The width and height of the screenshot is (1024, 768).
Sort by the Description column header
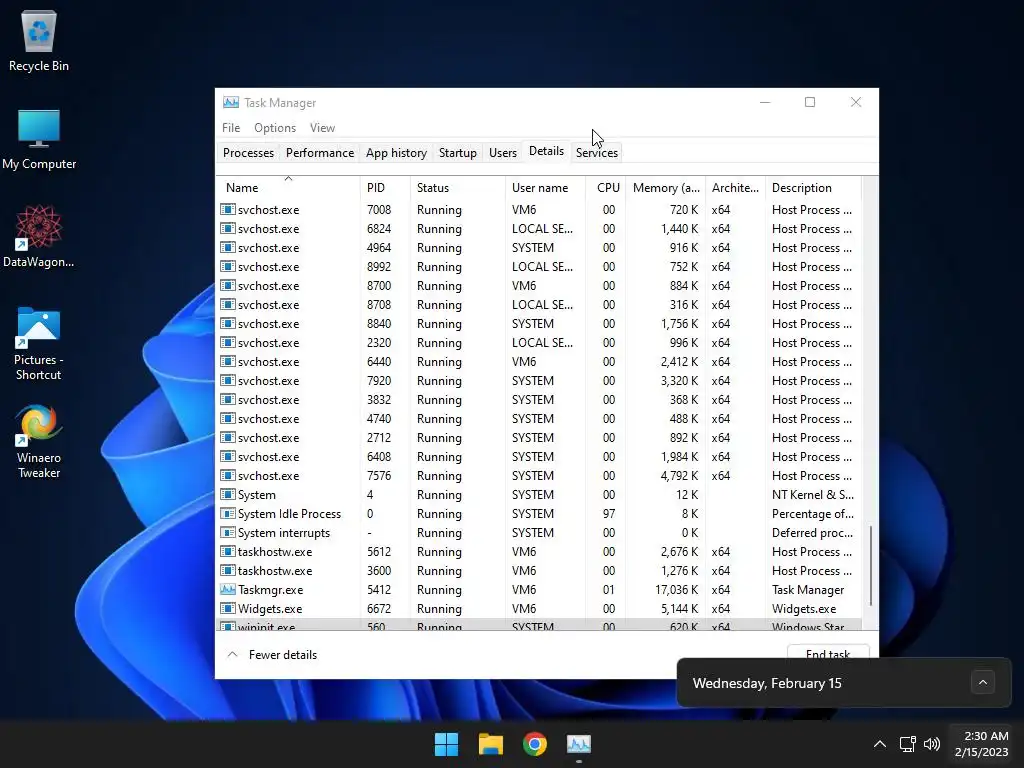coord(813,187)
